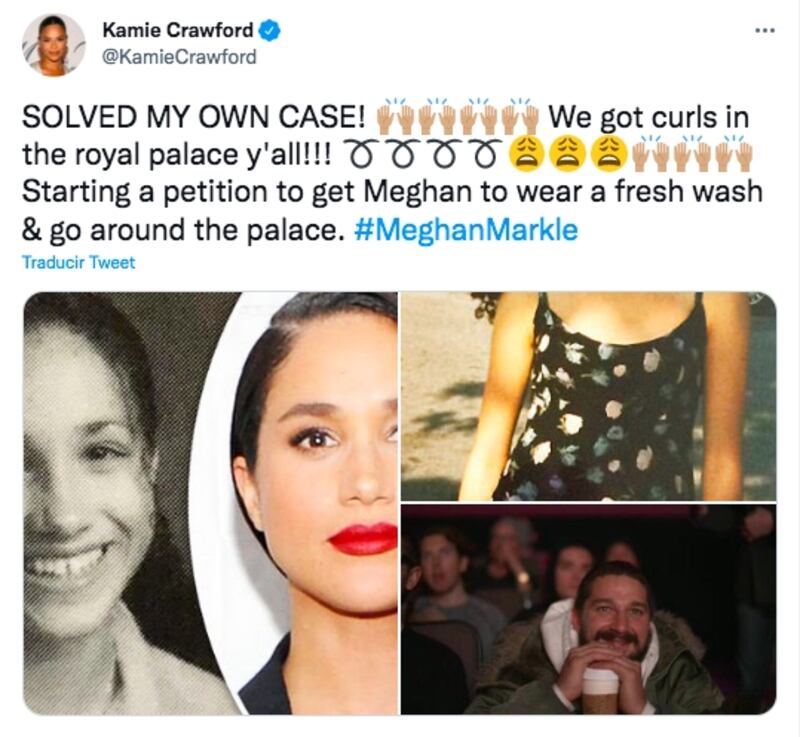The image size is (800, 737).
Task: Click the blue verified badge
Action: tap(270, 31)
